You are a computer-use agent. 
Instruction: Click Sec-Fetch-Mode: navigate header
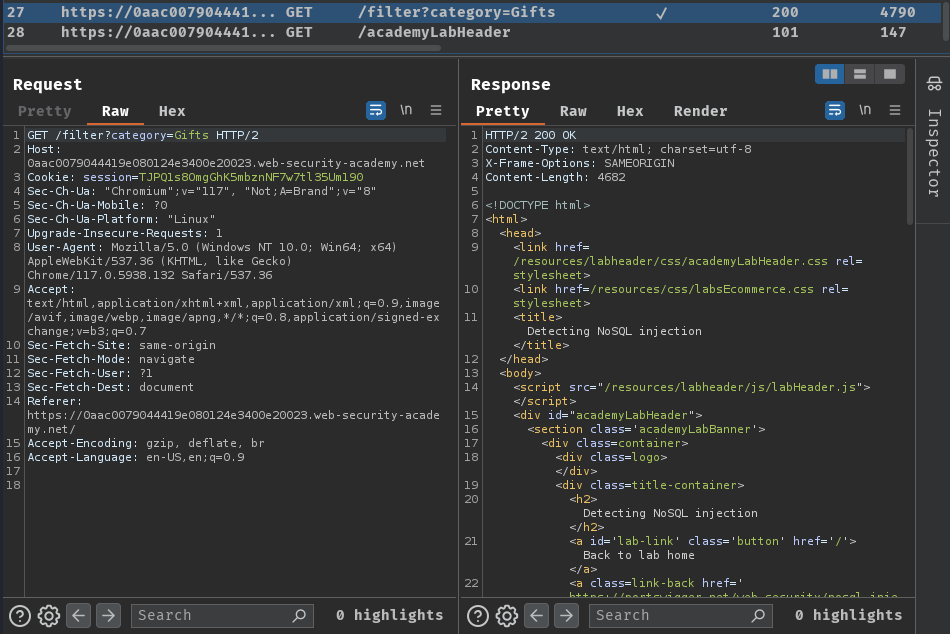pyautogui.click(x=111, y=359)
